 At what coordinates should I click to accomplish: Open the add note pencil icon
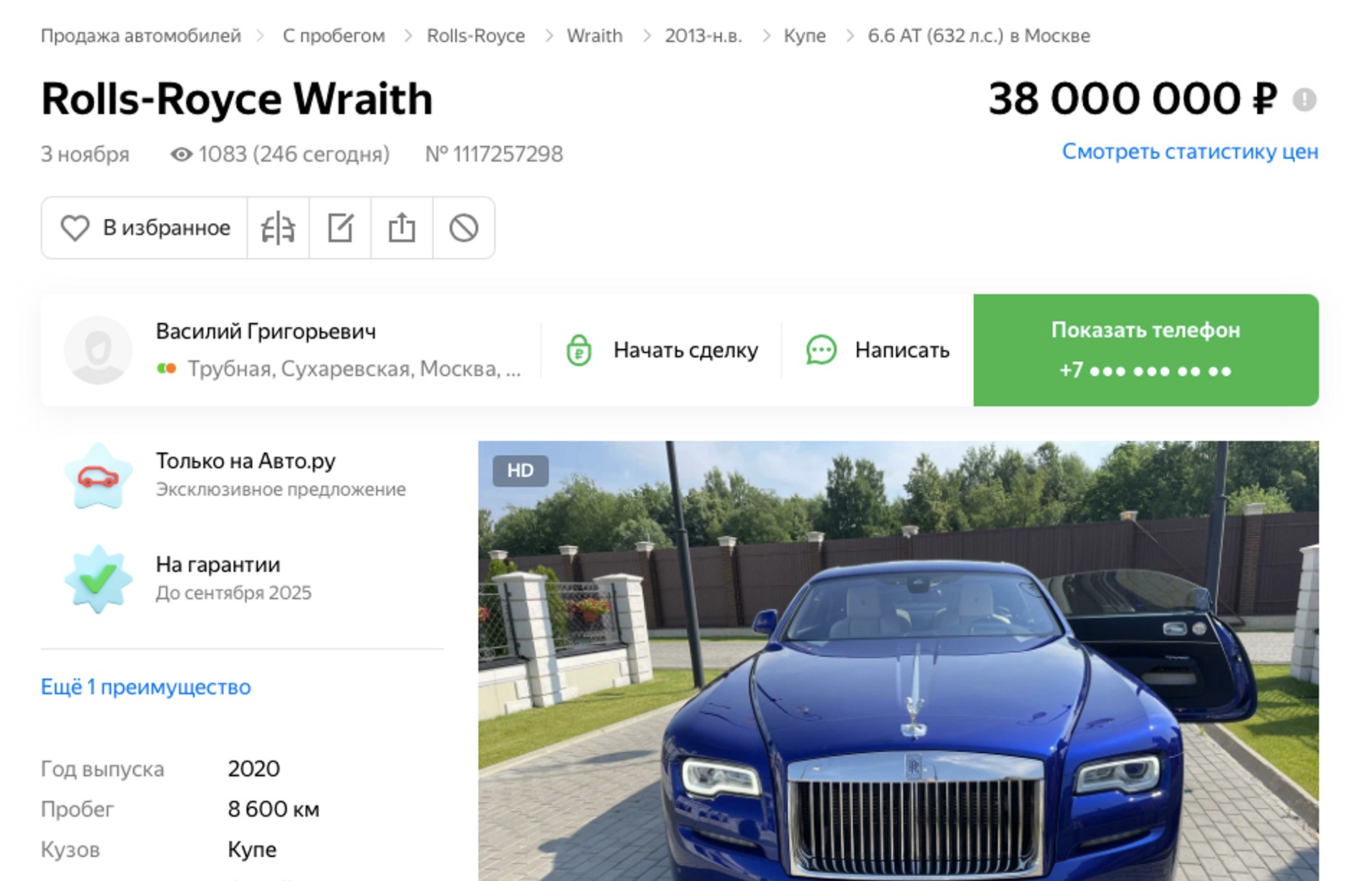340,228
